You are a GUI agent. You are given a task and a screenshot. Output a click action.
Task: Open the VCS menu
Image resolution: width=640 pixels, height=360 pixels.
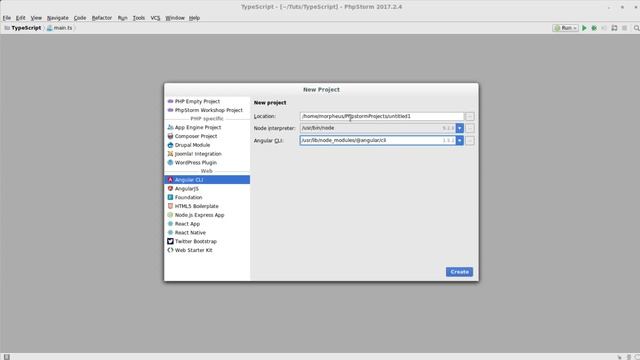155,18
